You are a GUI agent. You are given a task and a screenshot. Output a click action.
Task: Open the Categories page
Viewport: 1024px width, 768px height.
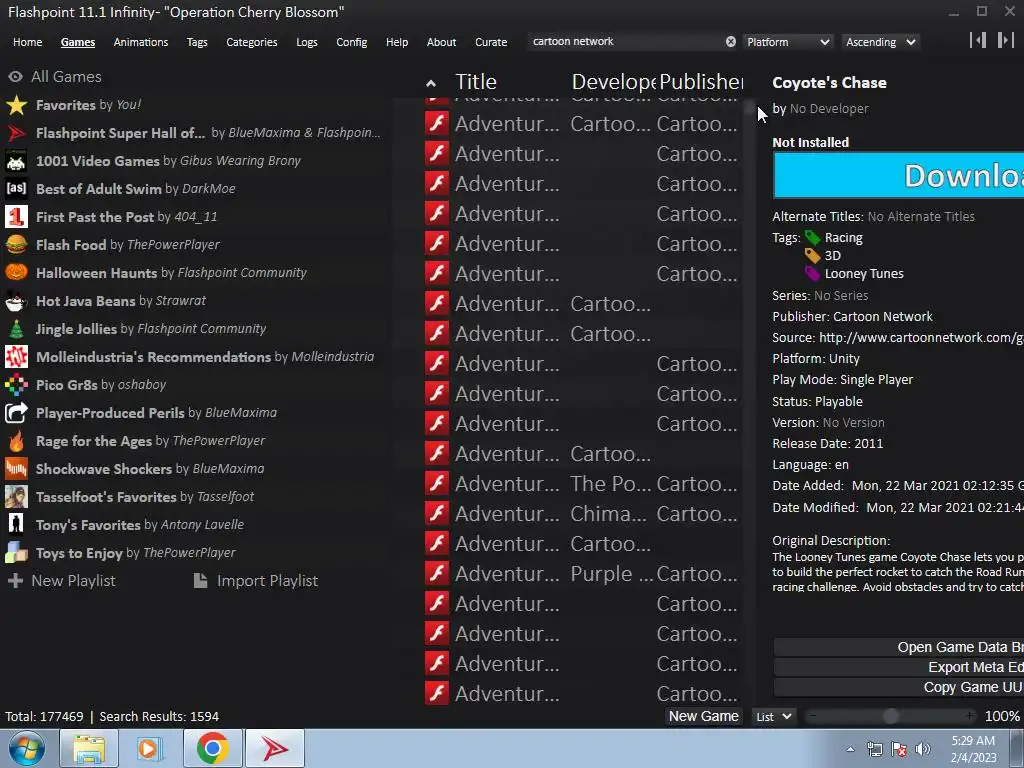(x=251, y=42)
